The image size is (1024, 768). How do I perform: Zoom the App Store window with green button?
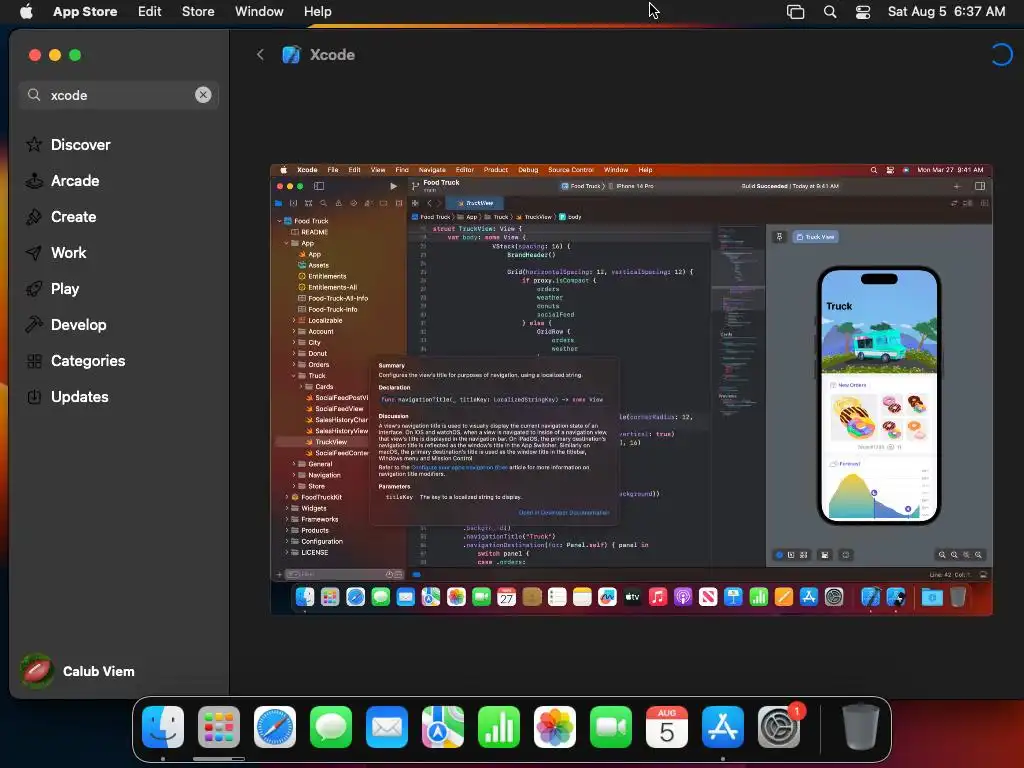coord(75,55)
